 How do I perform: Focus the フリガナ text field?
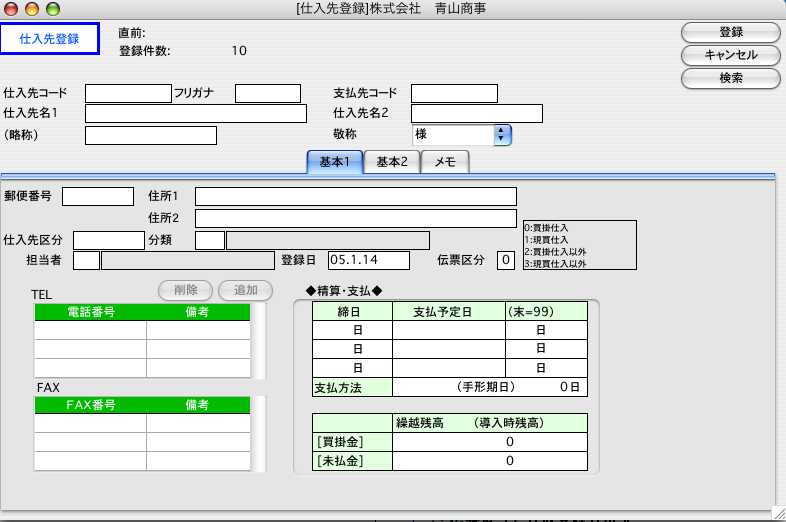267,93
